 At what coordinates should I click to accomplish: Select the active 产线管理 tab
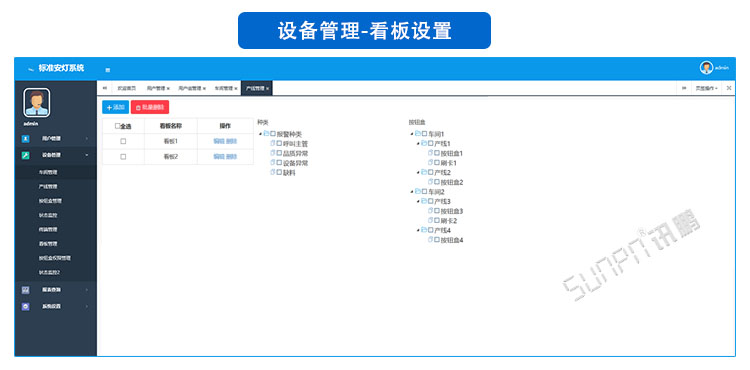point(257,88)
